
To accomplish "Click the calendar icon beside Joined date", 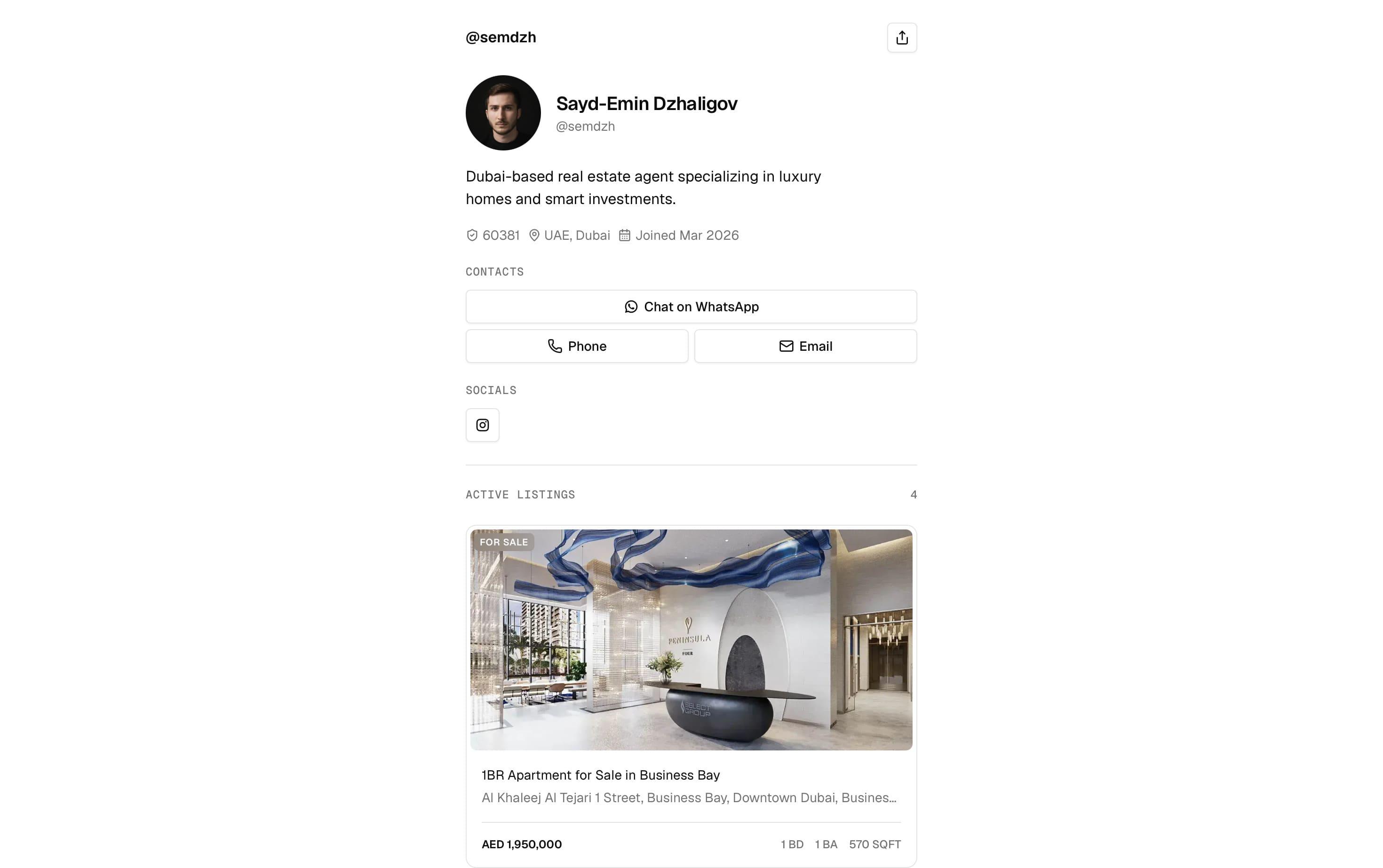I will click(625, 236).
